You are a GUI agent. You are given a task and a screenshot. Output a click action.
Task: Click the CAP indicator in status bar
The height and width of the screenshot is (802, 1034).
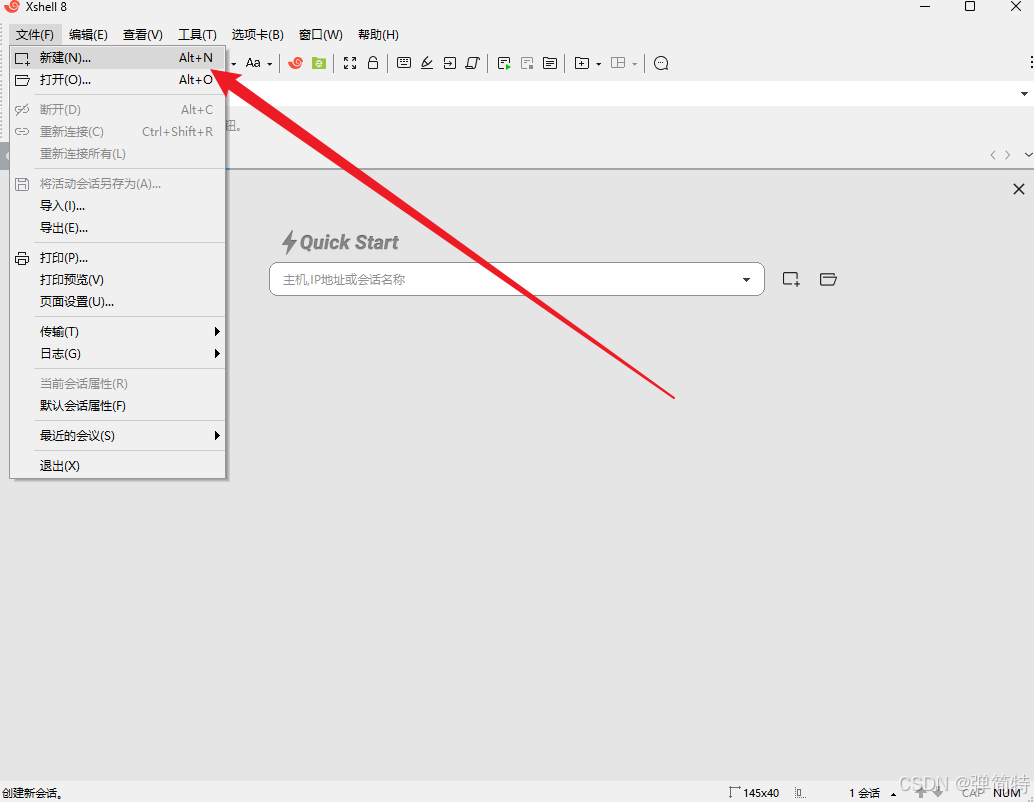point(973,793)
